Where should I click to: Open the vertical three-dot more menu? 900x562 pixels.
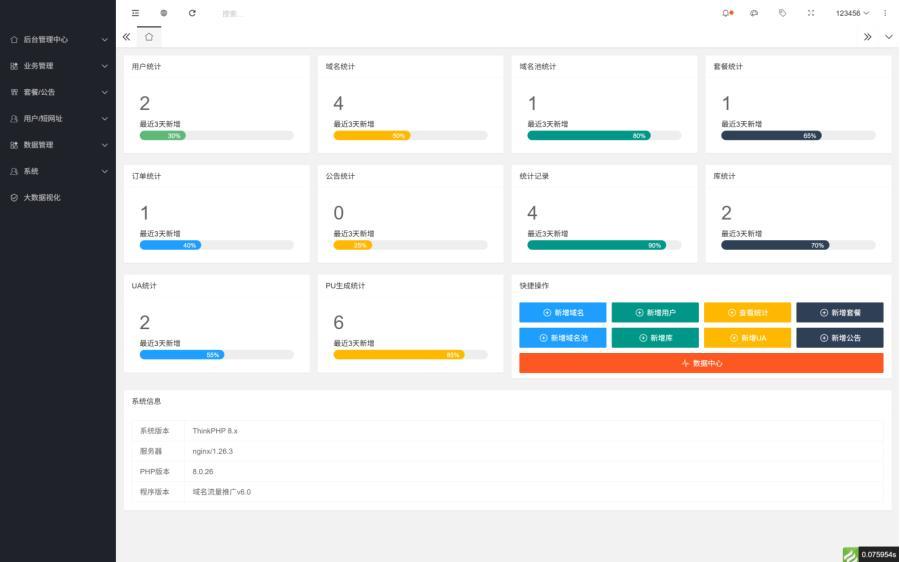click(885, 13)
